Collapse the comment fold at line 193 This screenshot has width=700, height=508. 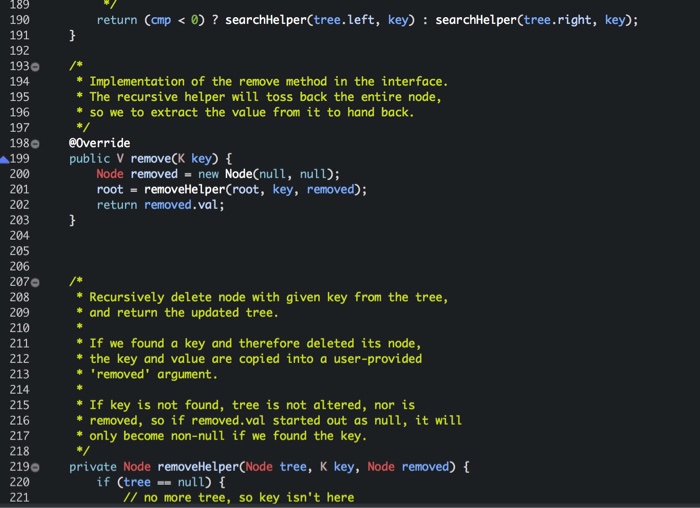pos(35,67)
